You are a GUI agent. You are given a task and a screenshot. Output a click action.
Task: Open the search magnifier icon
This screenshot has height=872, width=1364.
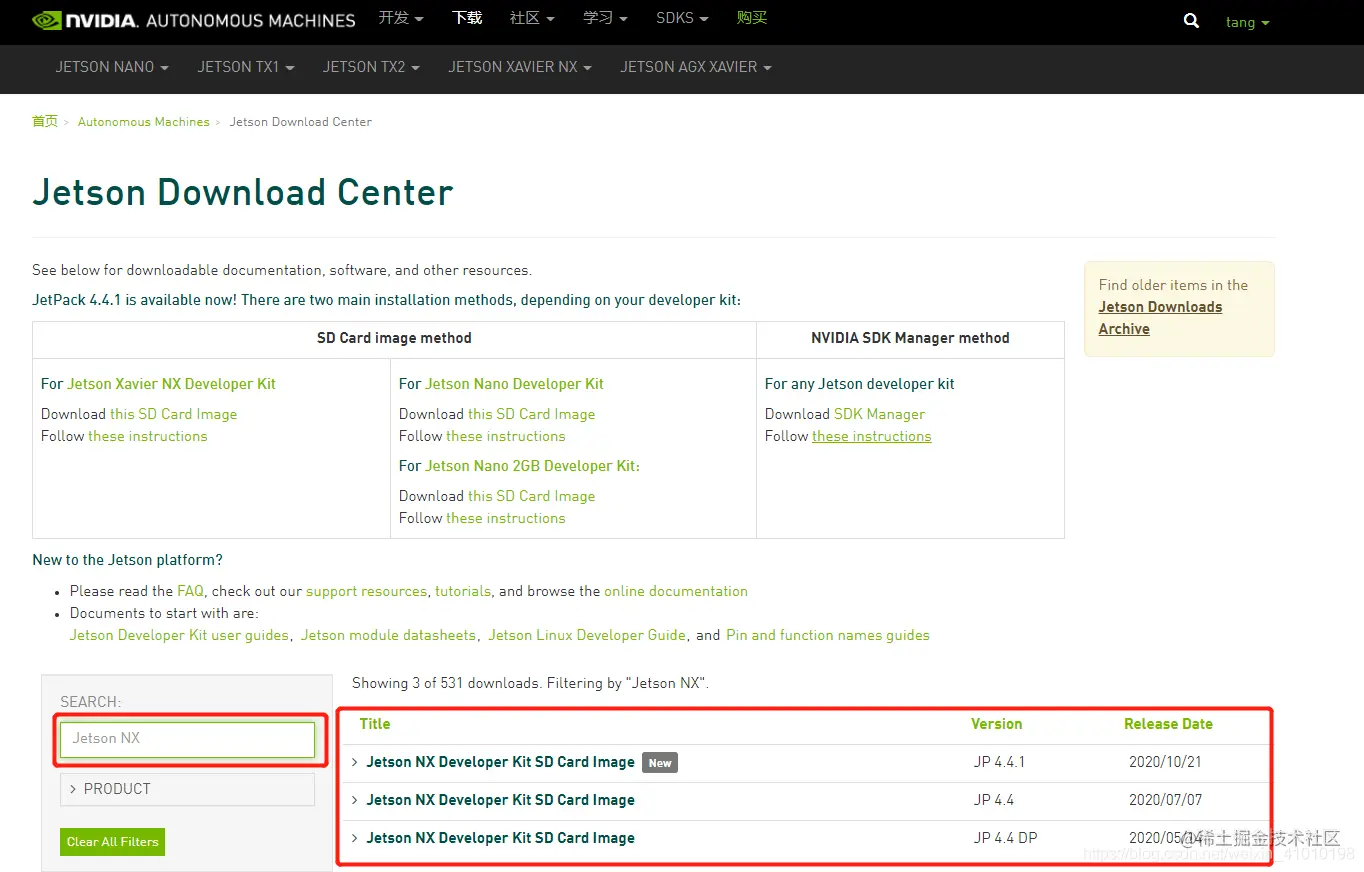point(1191,21)
